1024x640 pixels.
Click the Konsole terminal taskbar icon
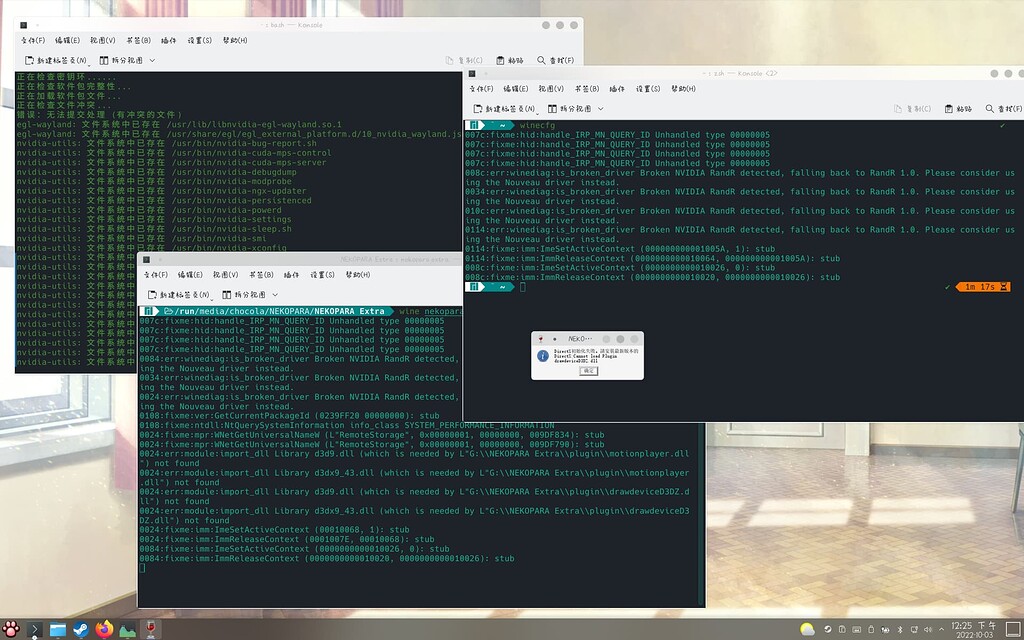tap(34, 630)
